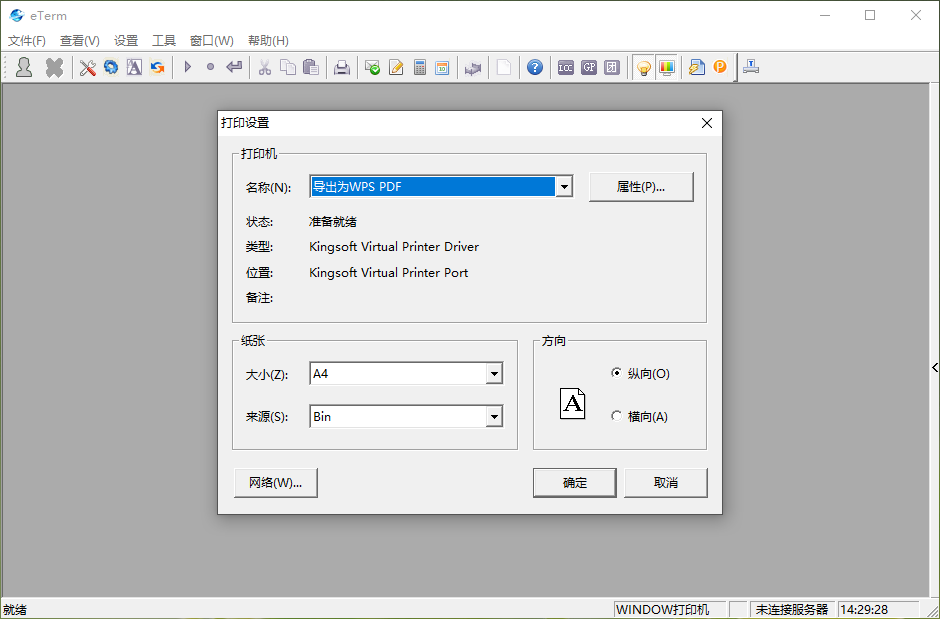The image size is (940, 619).
Task: Click the ticket printer T icon
Action: coord(751,67)
